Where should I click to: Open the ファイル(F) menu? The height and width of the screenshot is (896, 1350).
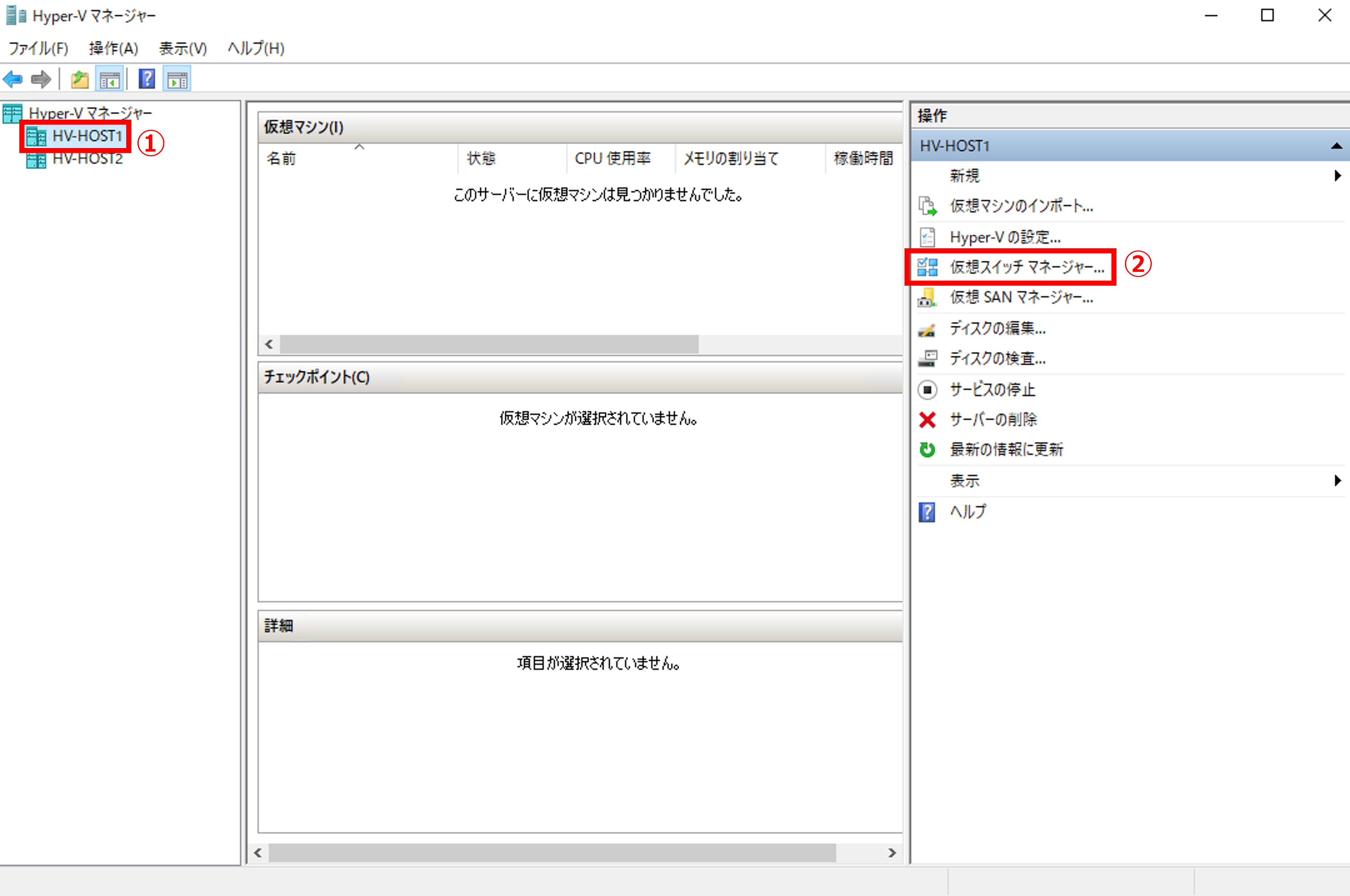(38, 49)
